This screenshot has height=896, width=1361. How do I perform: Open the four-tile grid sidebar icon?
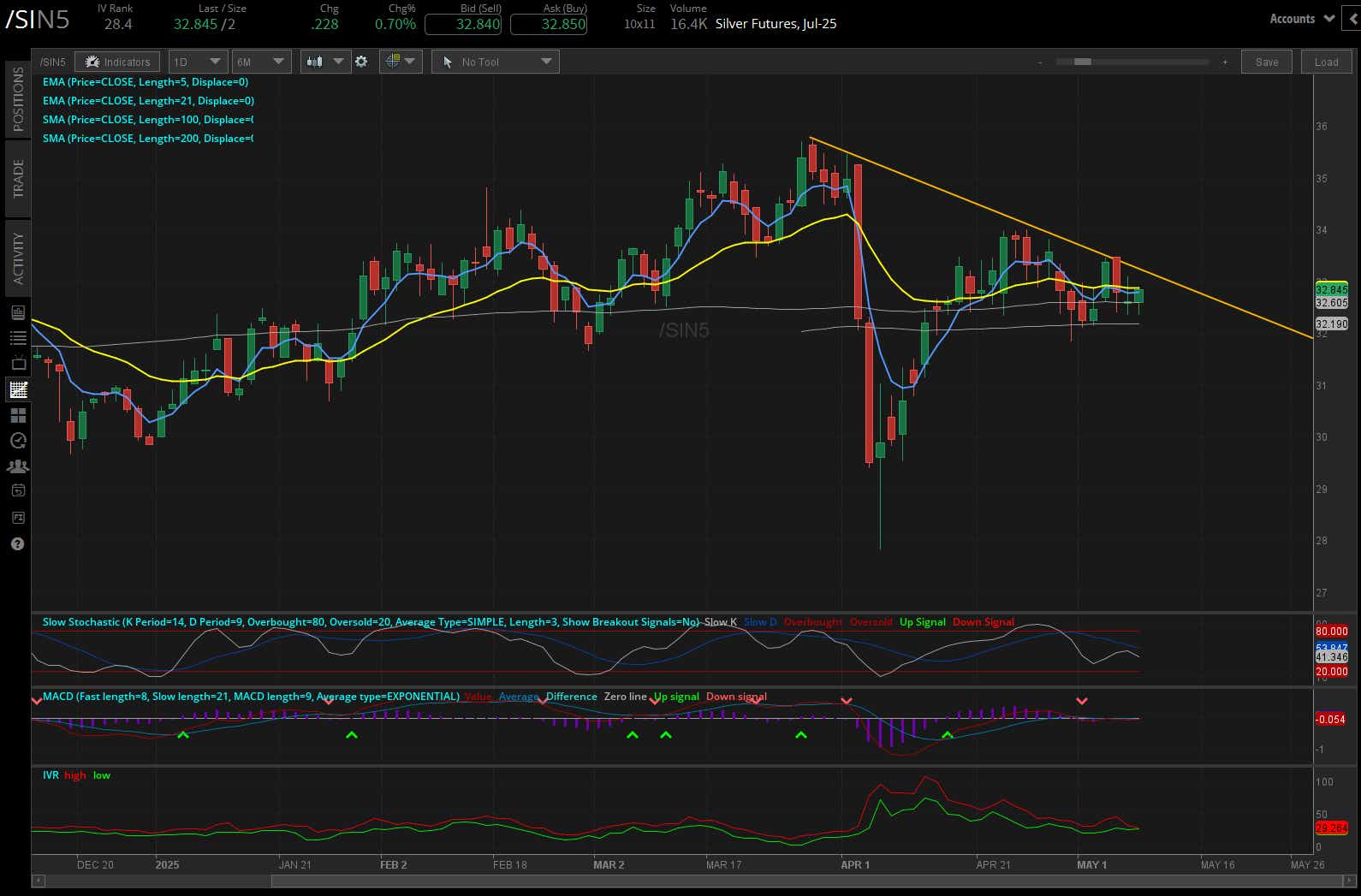tap(18, 415)
